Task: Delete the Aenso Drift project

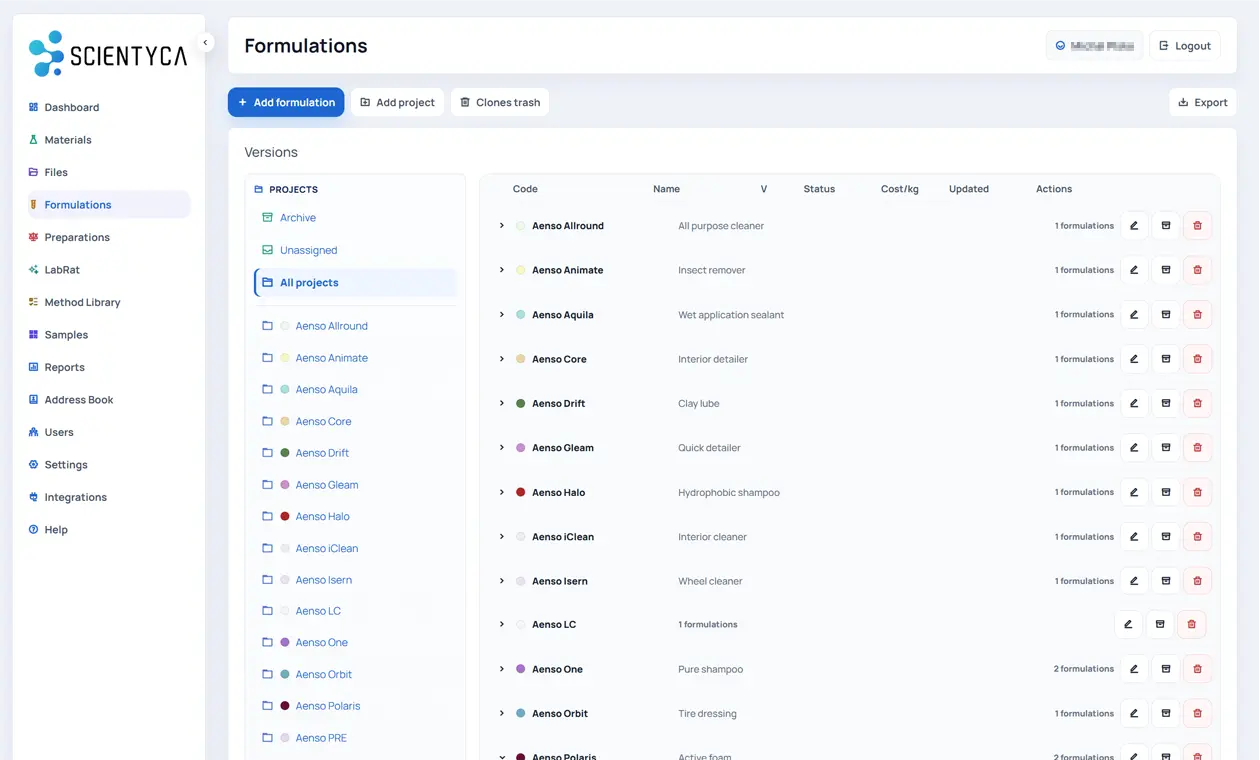Action: coord(1198,404)
